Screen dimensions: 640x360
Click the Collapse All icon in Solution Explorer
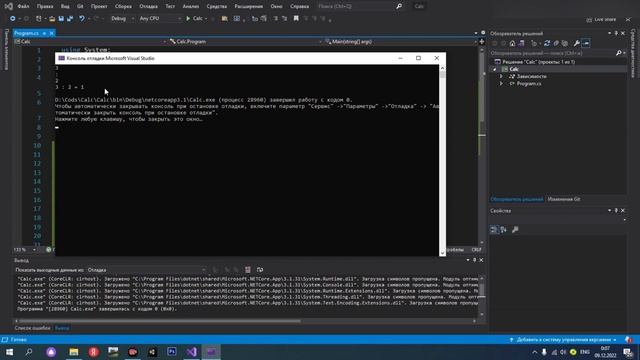coord(556,43)
